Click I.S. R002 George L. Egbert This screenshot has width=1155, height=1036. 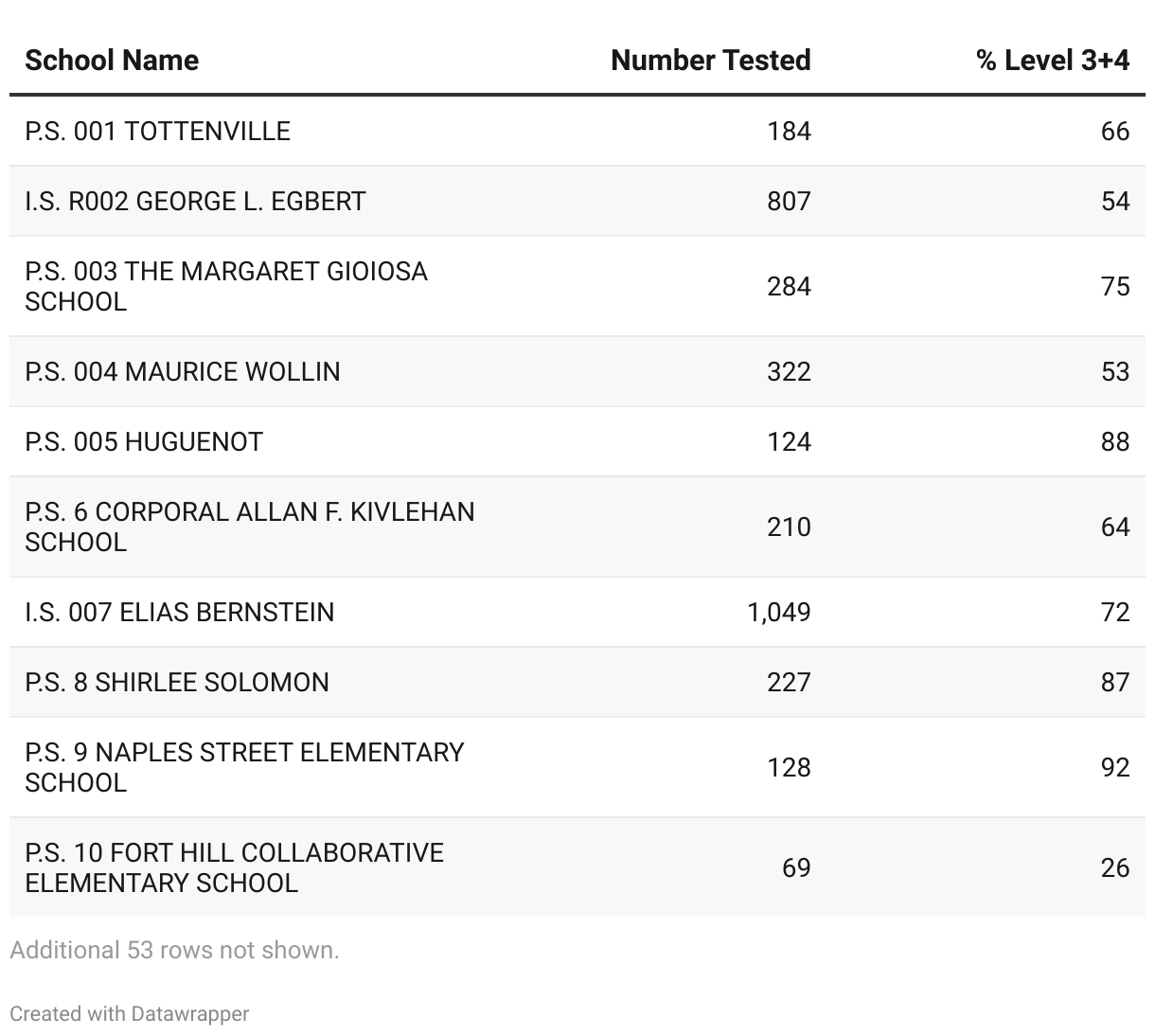pos(195,201)
